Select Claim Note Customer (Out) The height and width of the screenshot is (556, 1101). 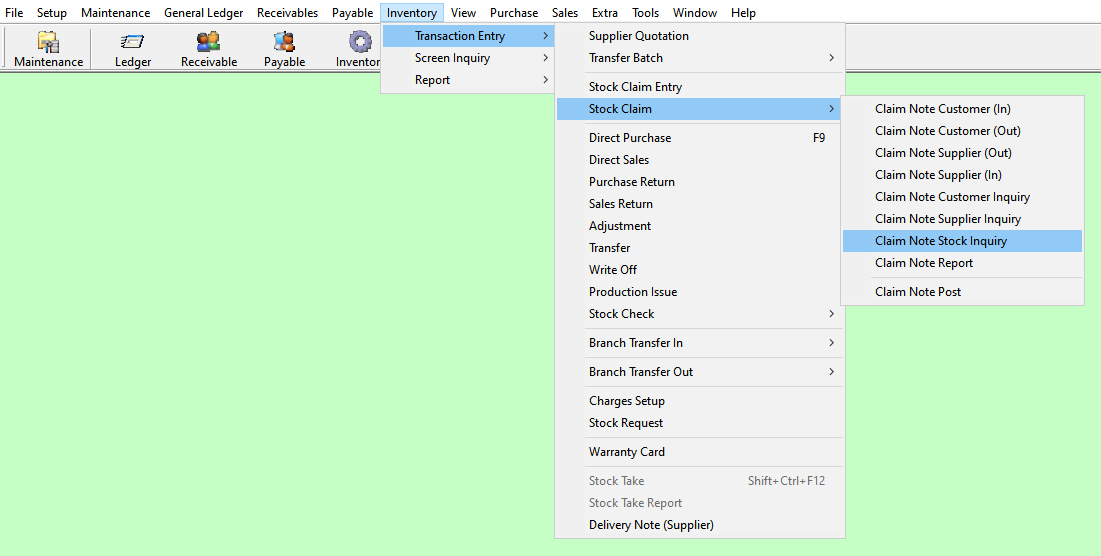[963, 131]
